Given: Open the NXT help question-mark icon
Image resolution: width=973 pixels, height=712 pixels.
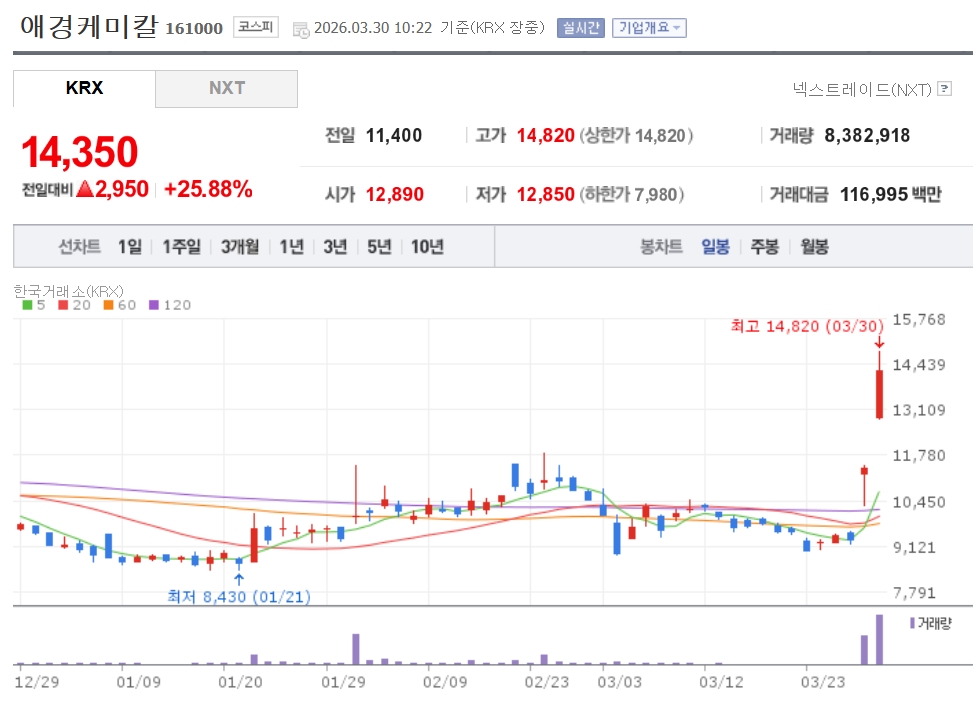Looking at the screenshot, I should (944, 89).
